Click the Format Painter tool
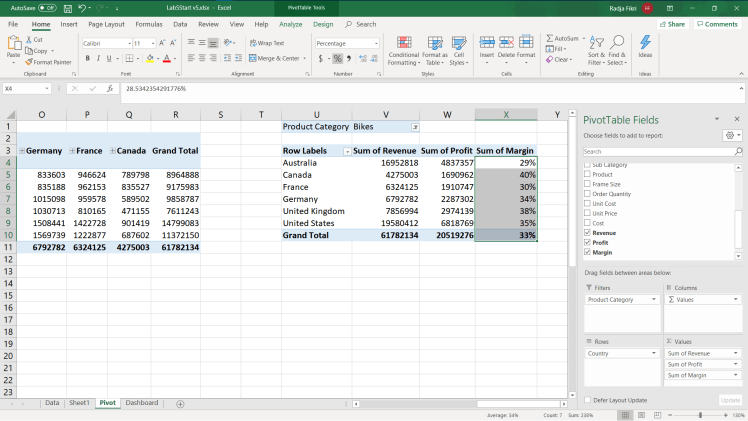Screen dimensions: 748x421 tap(49, 62)
